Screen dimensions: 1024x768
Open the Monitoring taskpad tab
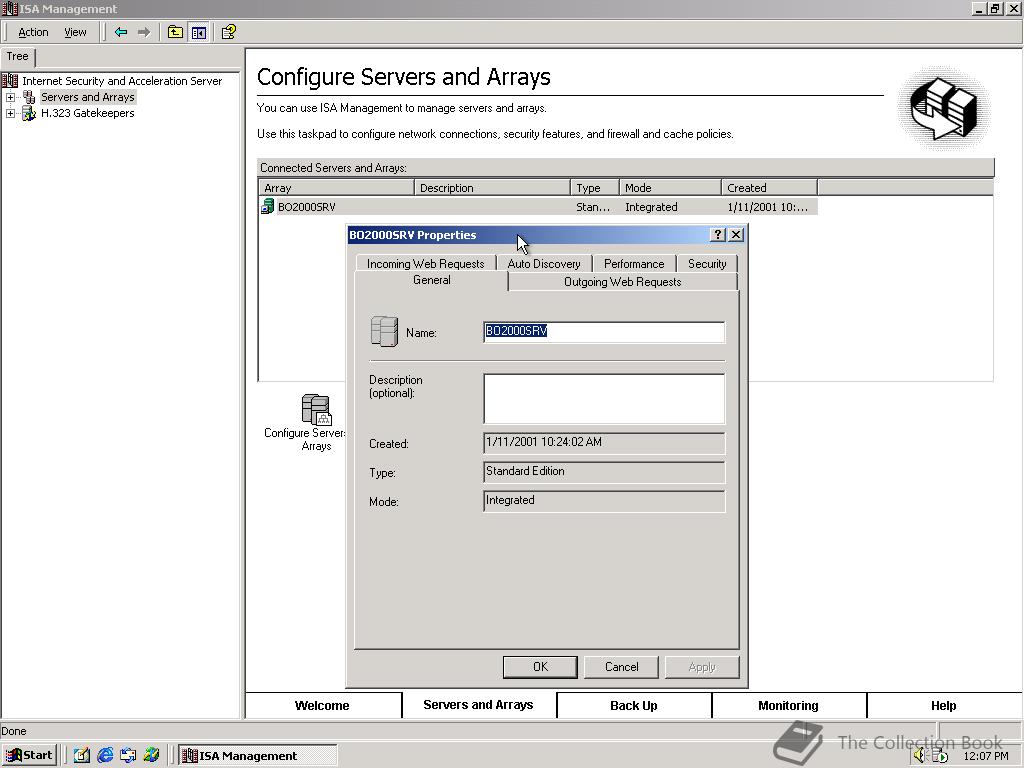click(788, 705)
